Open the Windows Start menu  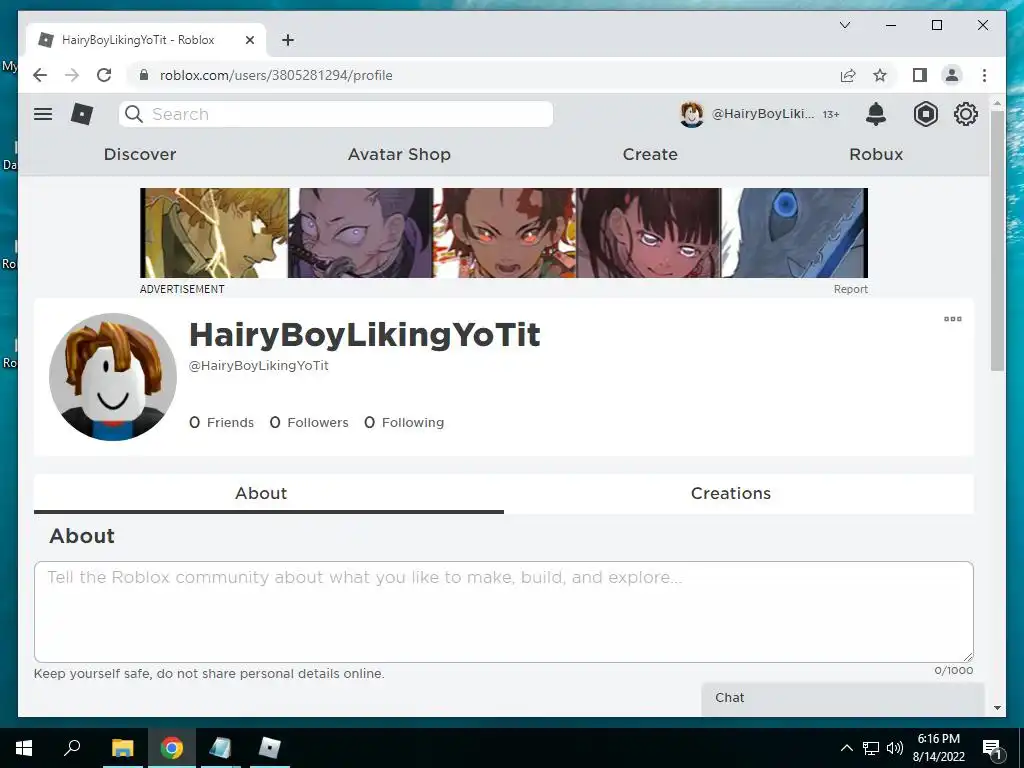coord(24,748)
